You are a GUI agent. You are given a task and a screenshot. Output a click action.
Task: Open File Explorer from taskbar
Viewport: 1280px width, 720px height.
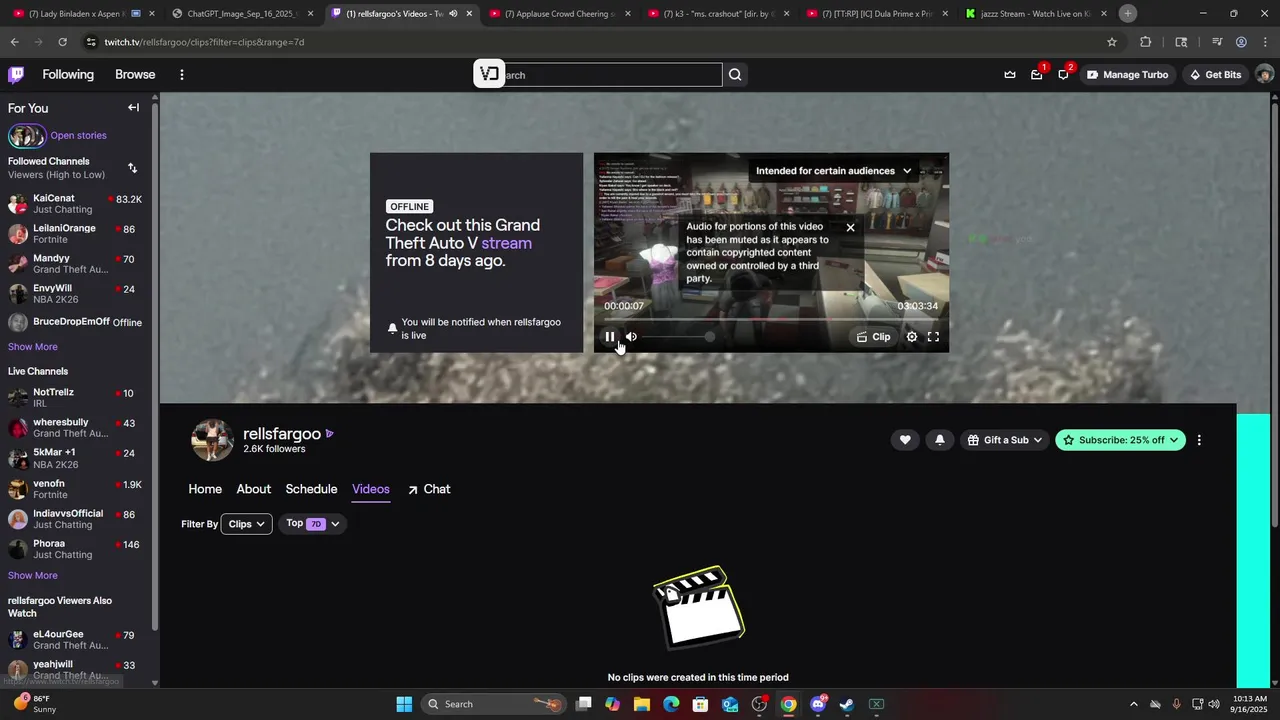click(x=642, y=704)
